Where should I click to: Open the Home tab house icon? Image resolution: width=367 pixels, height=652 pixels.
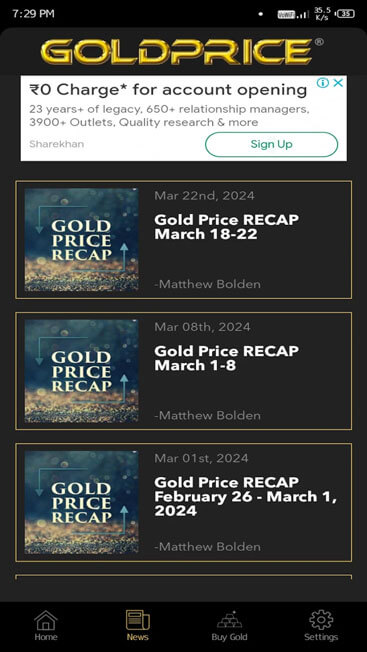click(45, 620)
